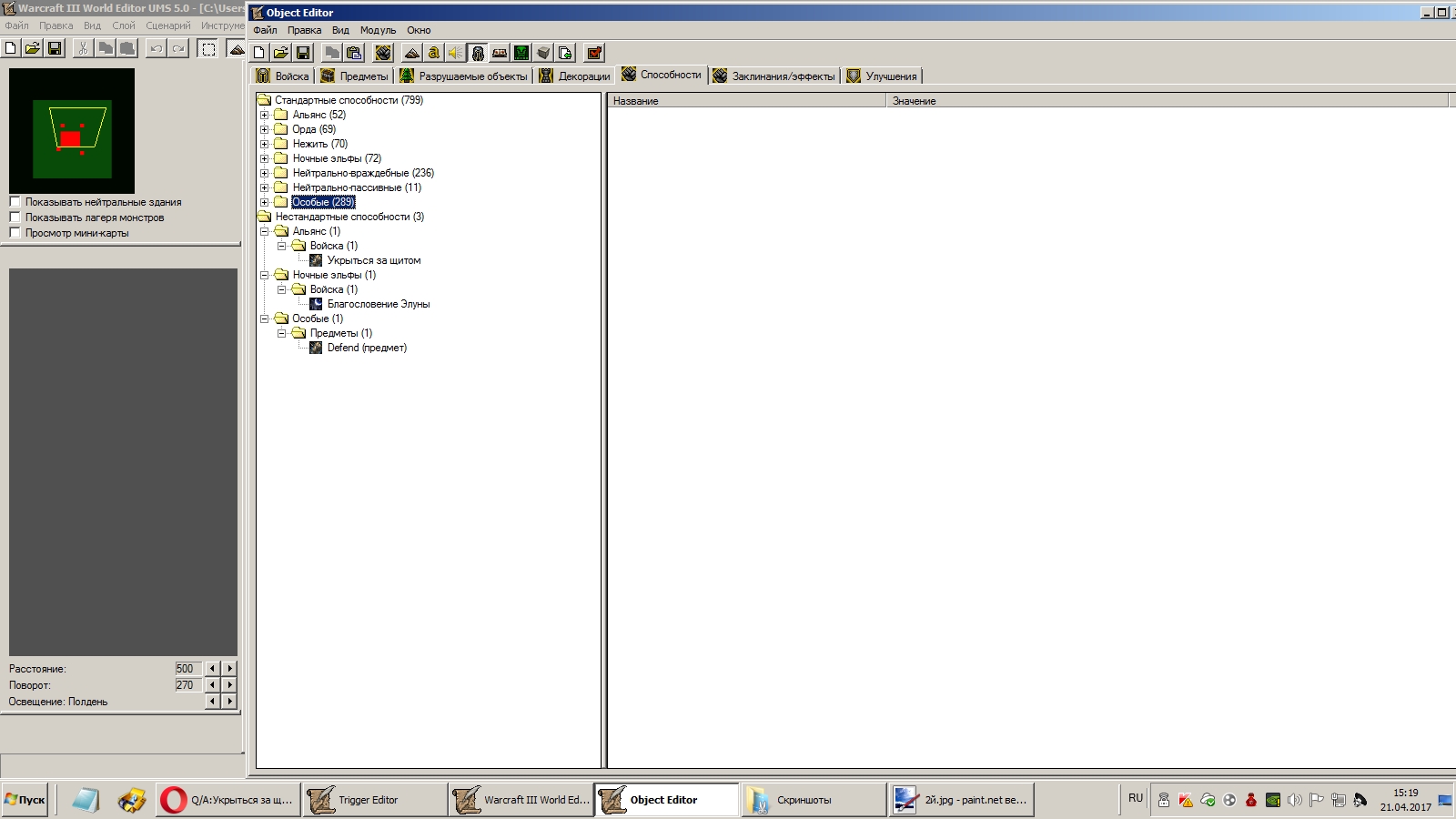Click Cut scissors icon in World Editor toolbar
Image resolution: width=1456 pixels, height=819 pixels.
[x=84, y=48]
